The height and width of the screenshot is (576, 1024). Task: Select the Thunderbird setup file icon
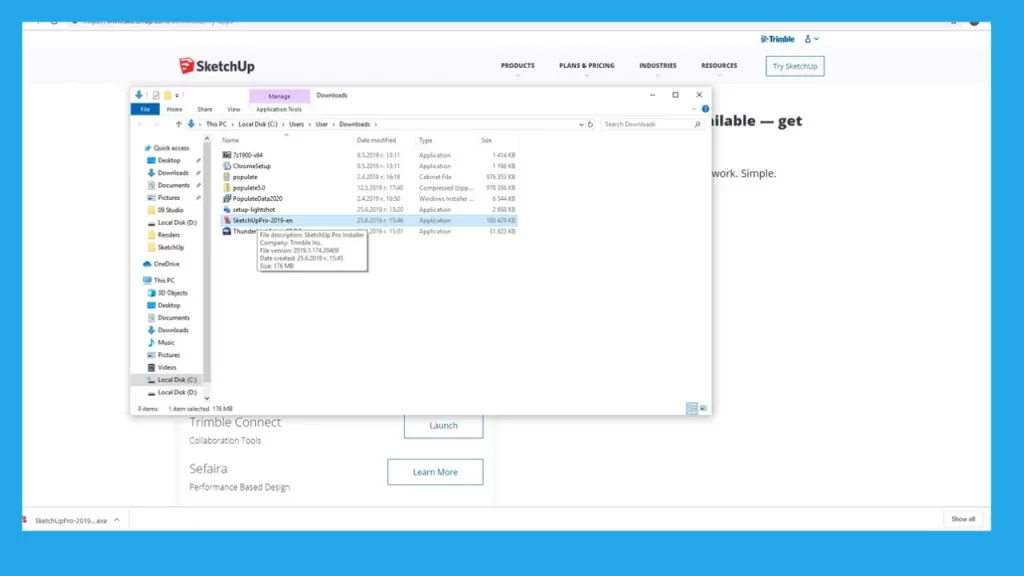pos(227,231)
